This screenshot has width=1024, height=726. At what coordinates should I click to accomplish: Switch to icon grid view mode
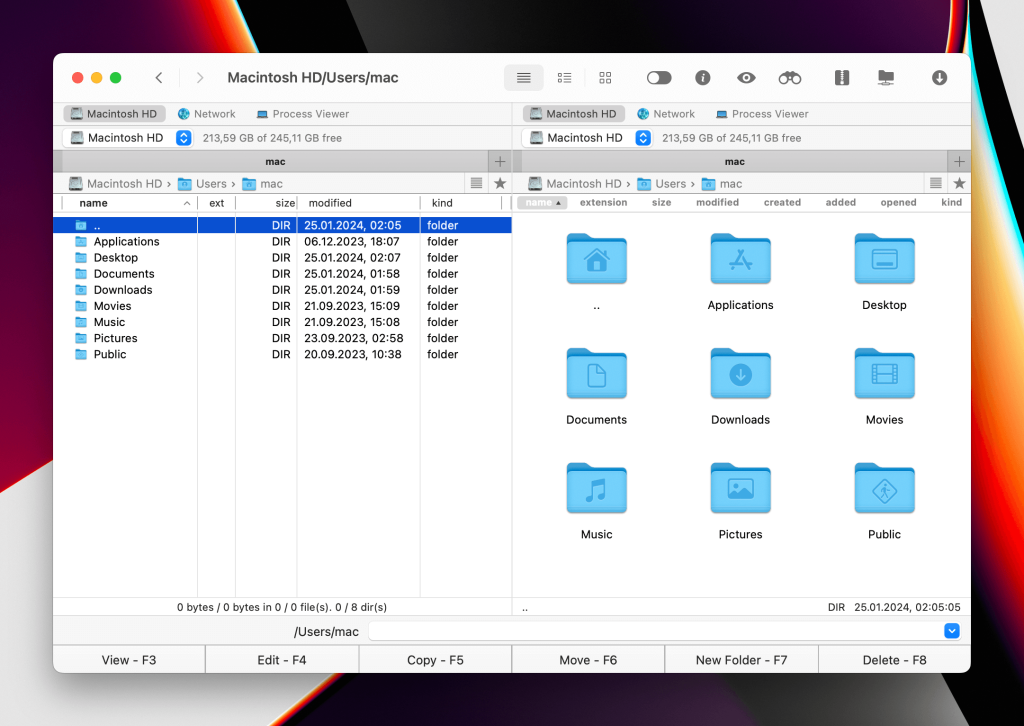coord(605,78)
